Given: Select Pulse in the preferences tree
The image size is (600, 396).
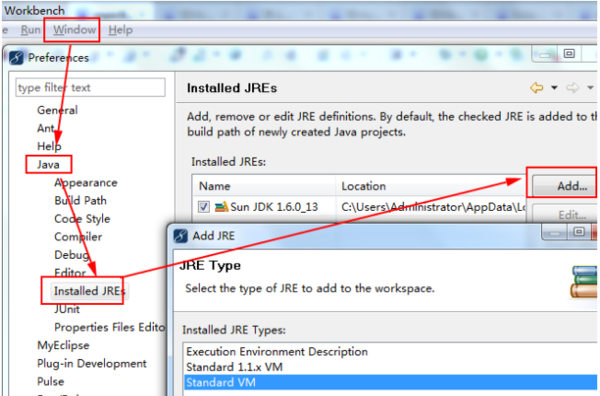Looking at the screenshot, I should click(51, 381).
